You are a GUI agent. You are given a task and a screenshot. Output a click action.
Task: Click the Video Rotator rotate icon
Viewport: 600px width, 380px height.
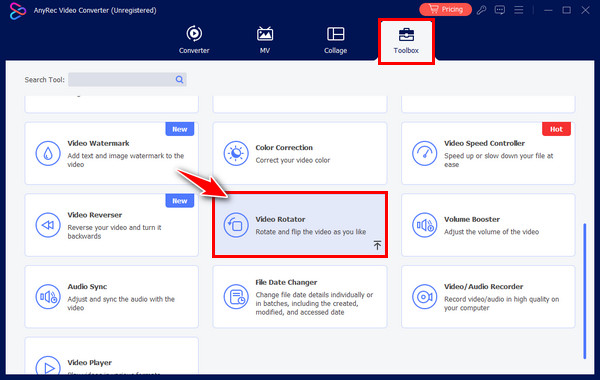pyautogui.click(x=236, y=225)
